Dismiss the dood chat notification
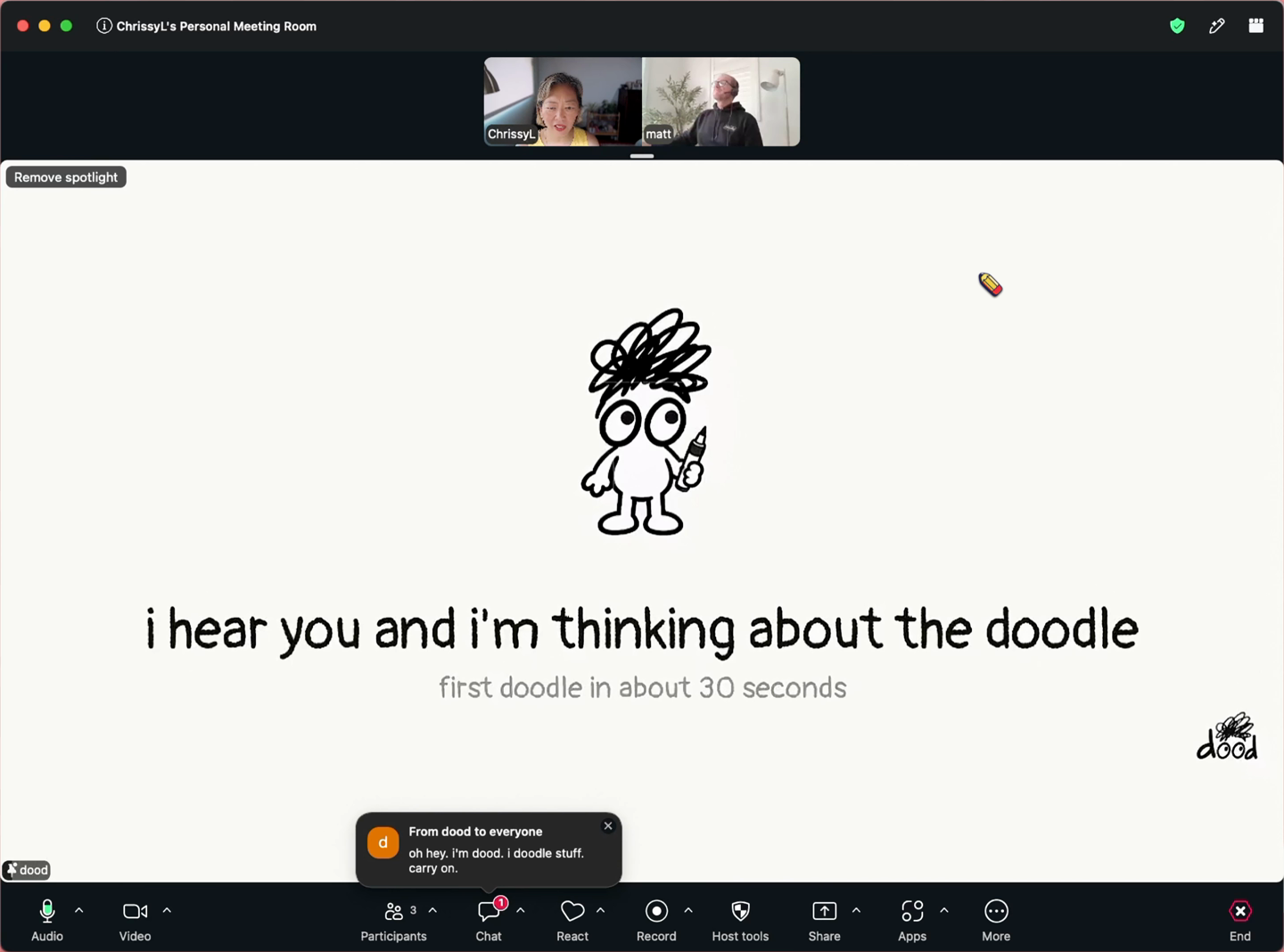This screenshot has width=1284, height=952. coord(608,826)
